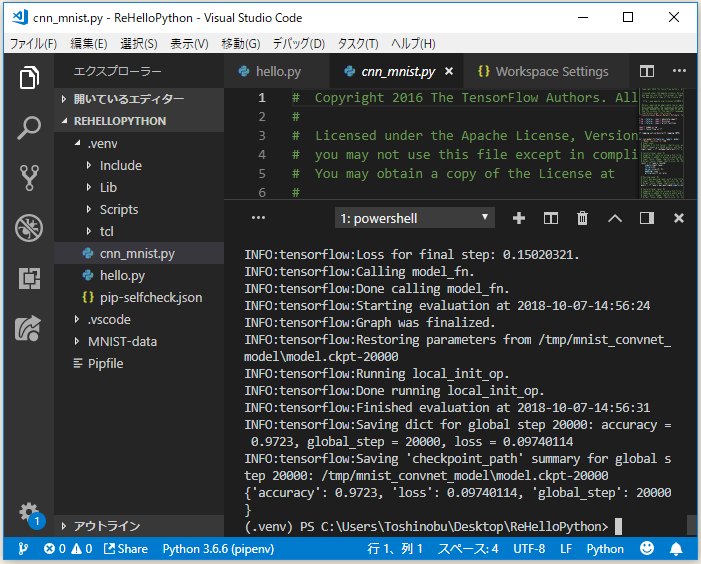Expand the tcl folder
The width and height of the screenshot is (701, 564).
(139, 231)
